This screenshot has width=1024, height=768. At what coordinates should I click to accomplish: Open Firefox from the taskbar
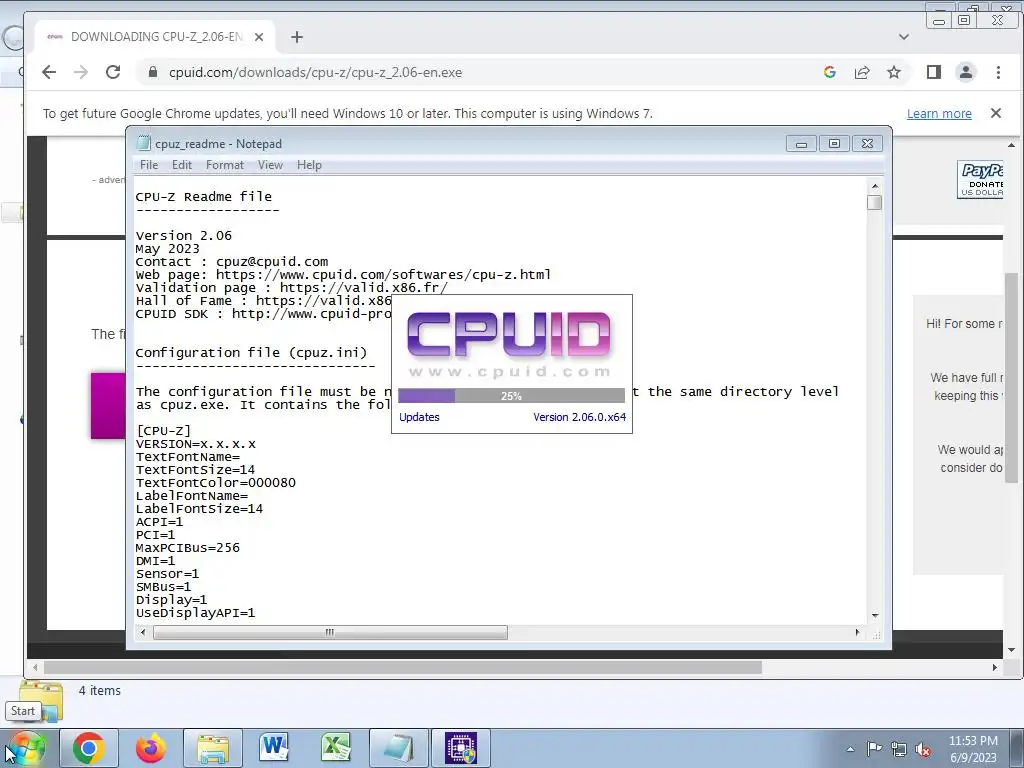151,748
